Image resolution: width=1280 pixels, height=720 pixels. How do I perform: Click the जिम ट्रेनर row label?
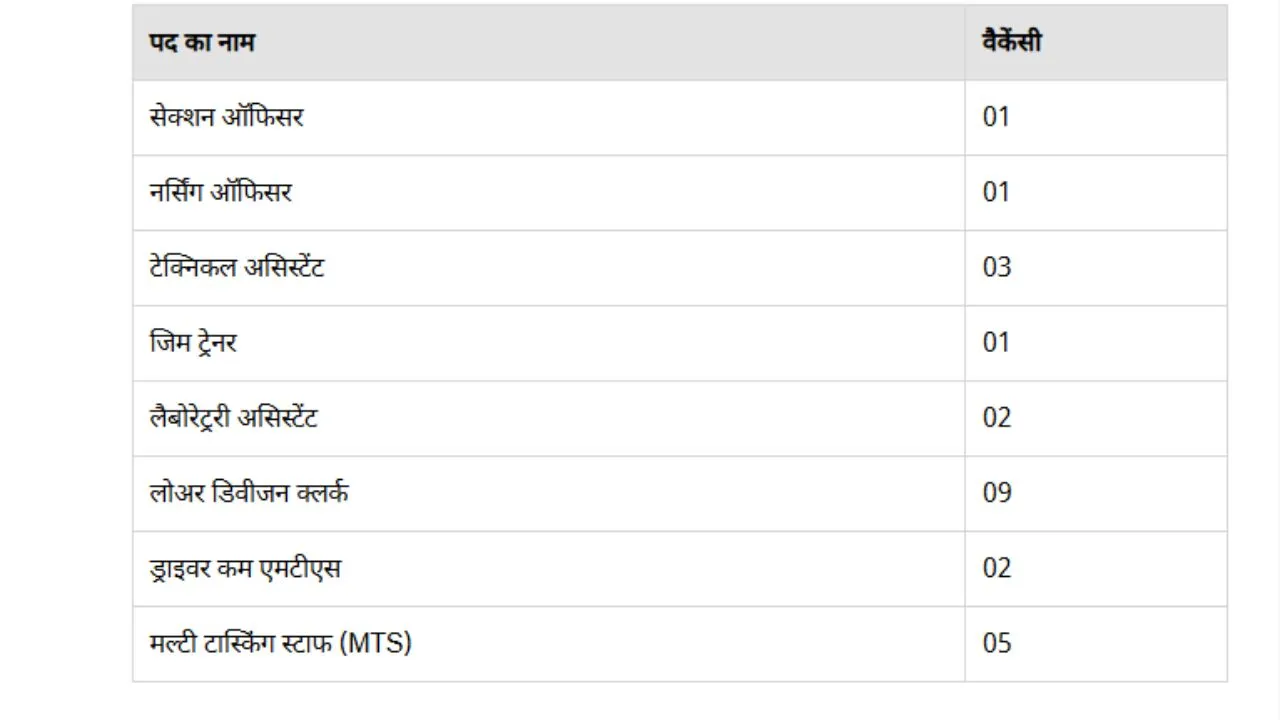(193, 343)
